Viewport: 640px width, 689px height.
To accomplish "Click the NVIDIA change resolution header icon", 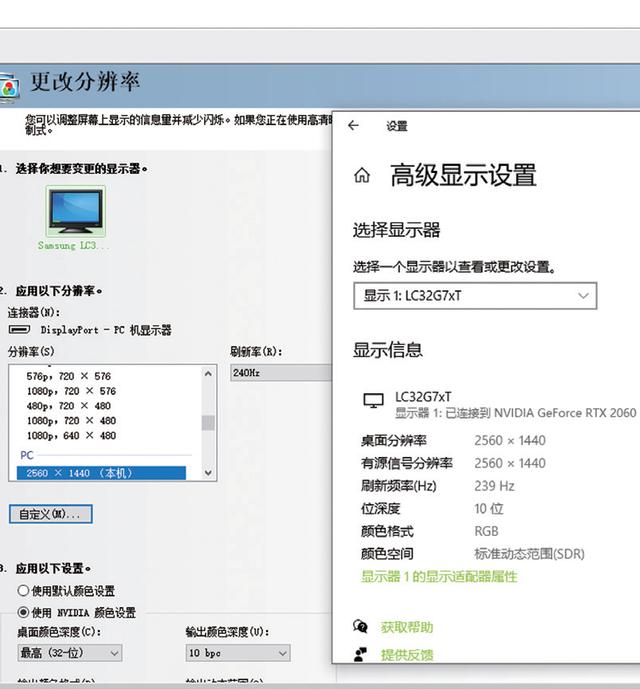I will click(9, 88).
